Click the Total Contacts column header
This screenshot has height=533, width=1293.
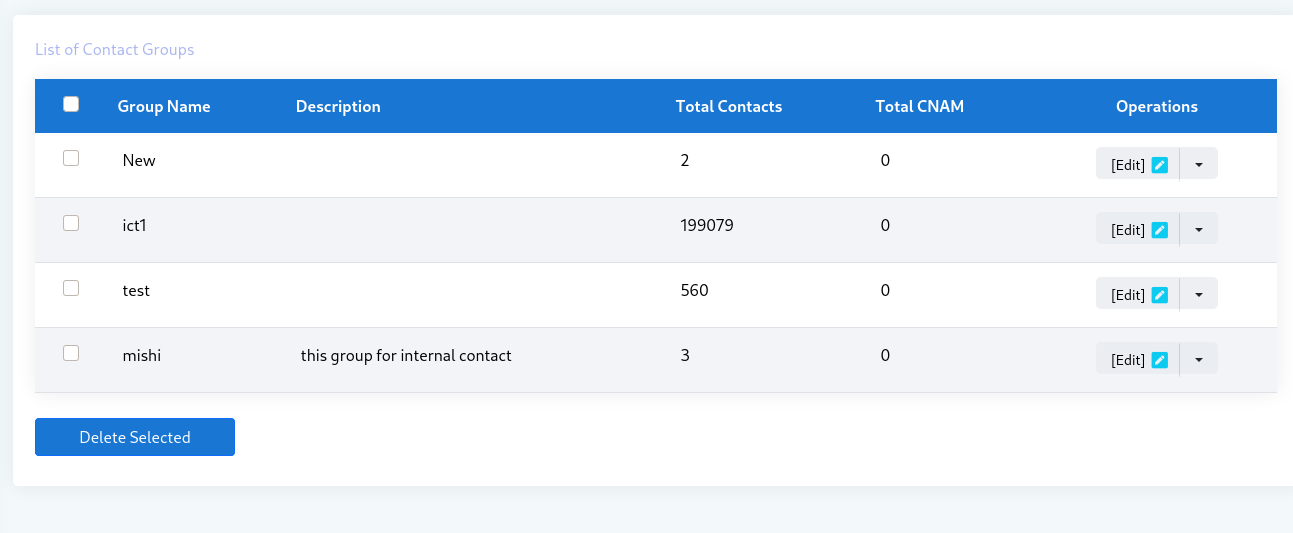click(x=729, y=106)
